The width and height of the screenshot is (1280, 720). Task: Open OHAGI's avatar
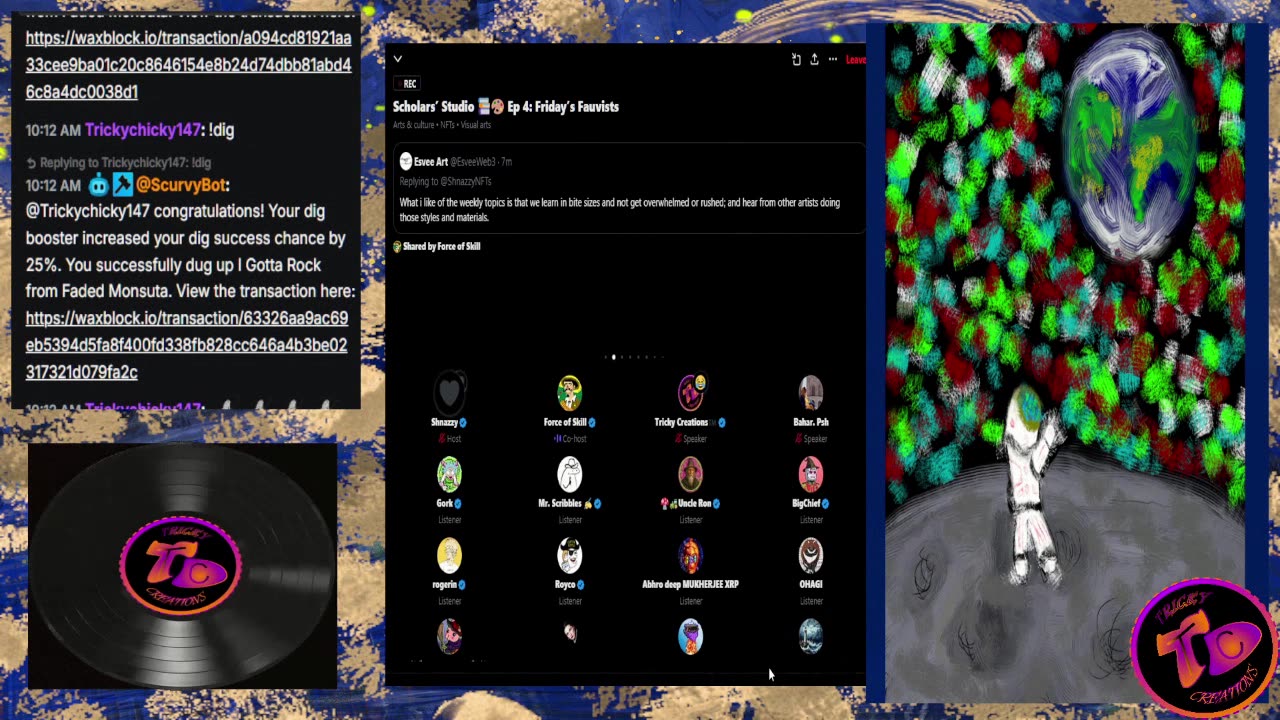pyautogui.click(x=811, y=555)
